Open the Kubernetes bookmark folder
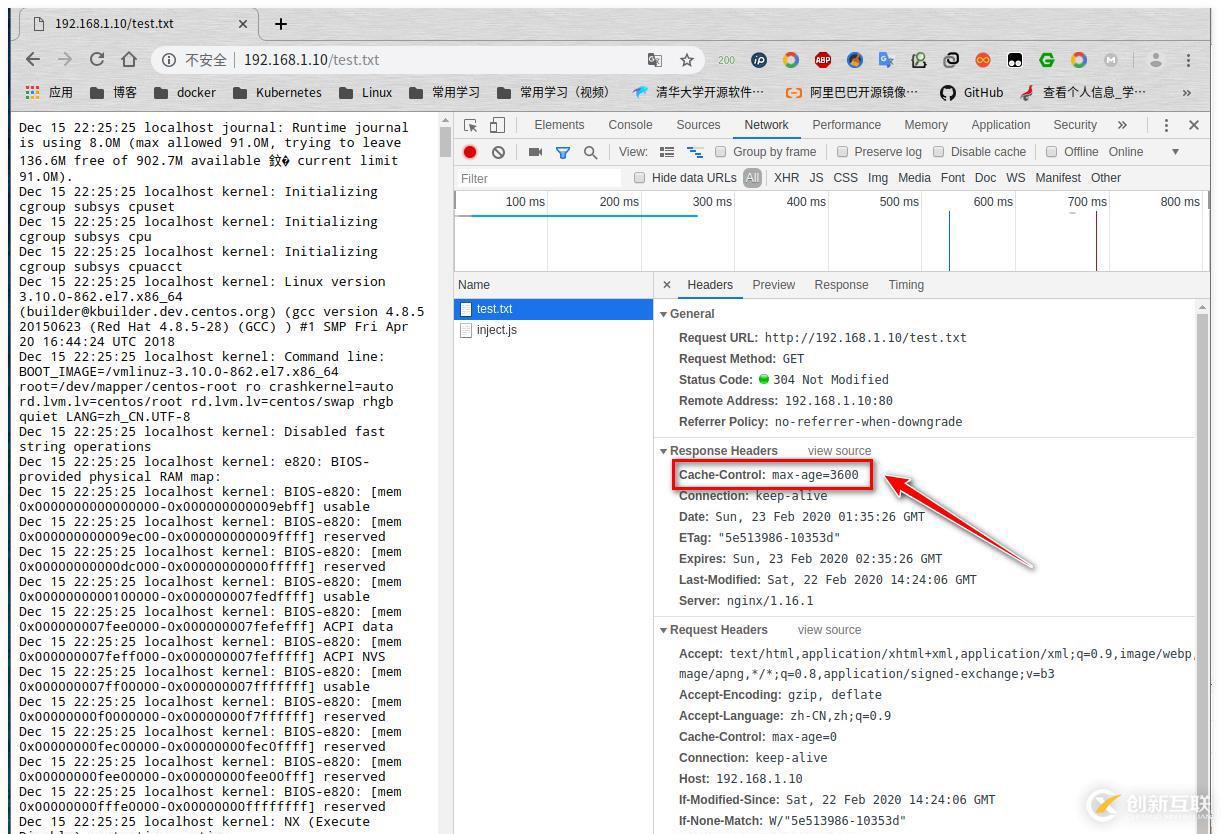1221x834 pixels. pyautogui.click(x=277, y=92)
